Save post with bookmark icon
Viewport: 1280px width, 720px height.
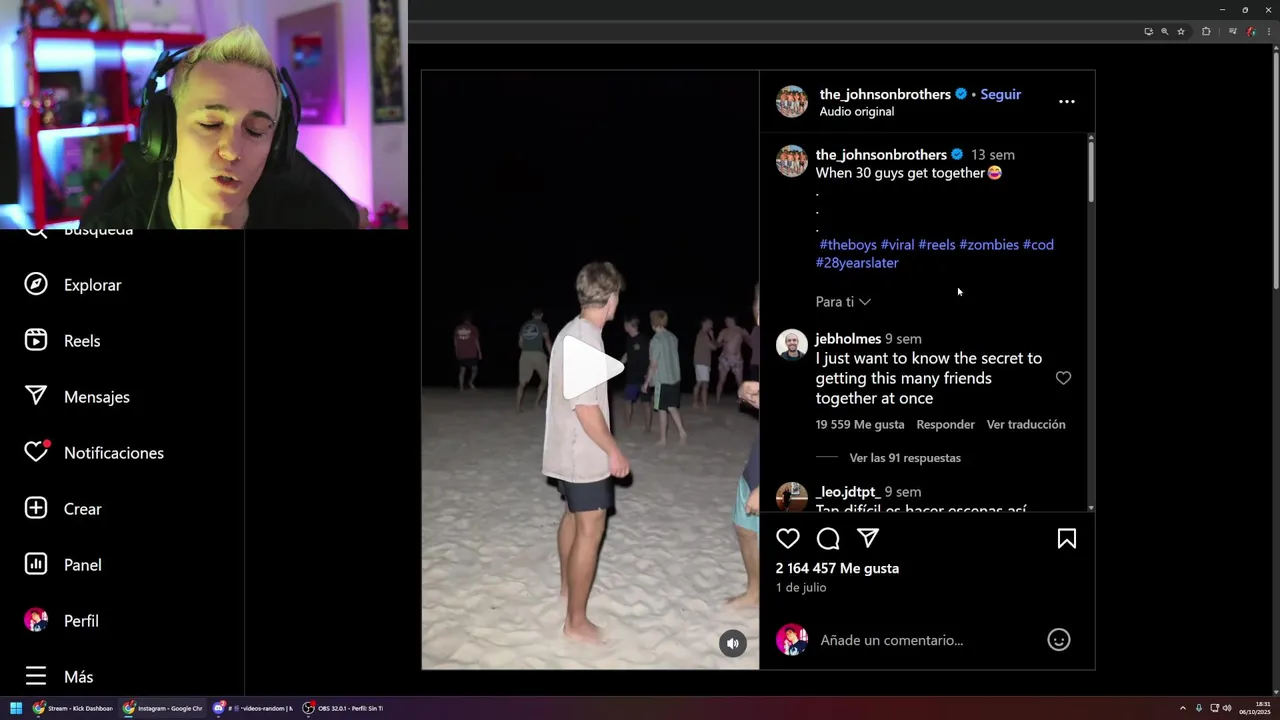1067,539
